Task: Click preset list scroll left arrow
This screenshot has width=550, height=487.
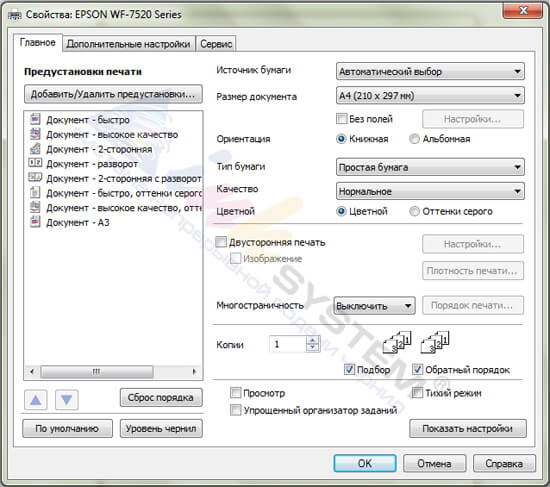Action: [32, 371]
